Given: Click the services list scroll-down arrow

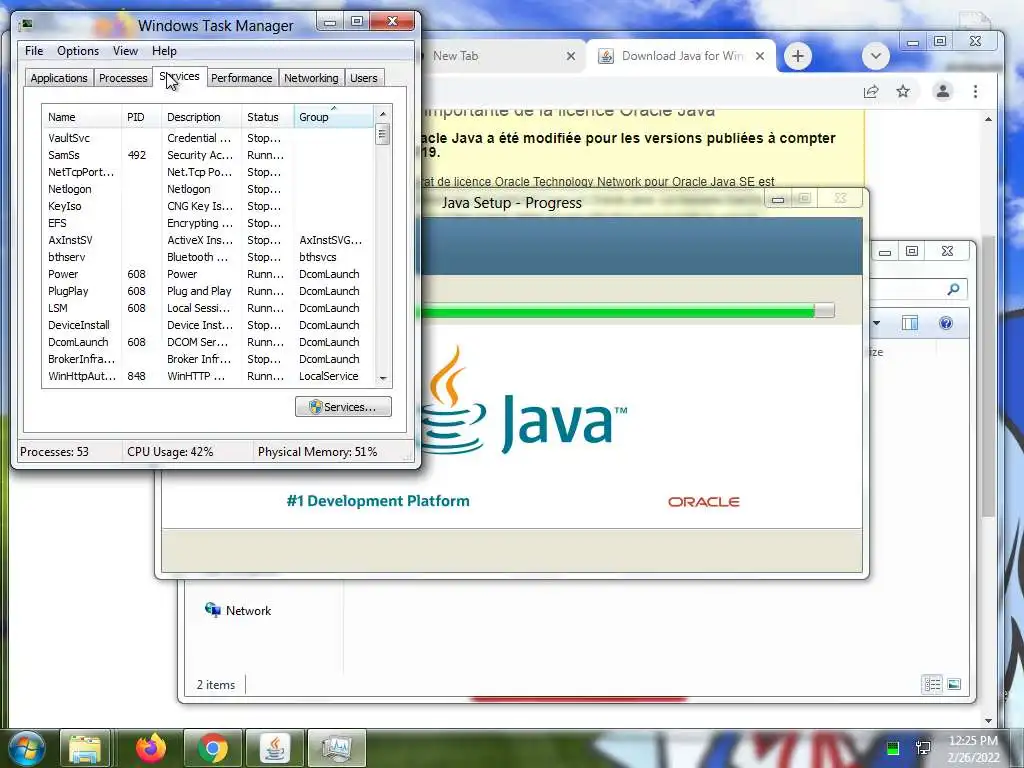Looking at the screenshot, I should (x=383, y=379).
